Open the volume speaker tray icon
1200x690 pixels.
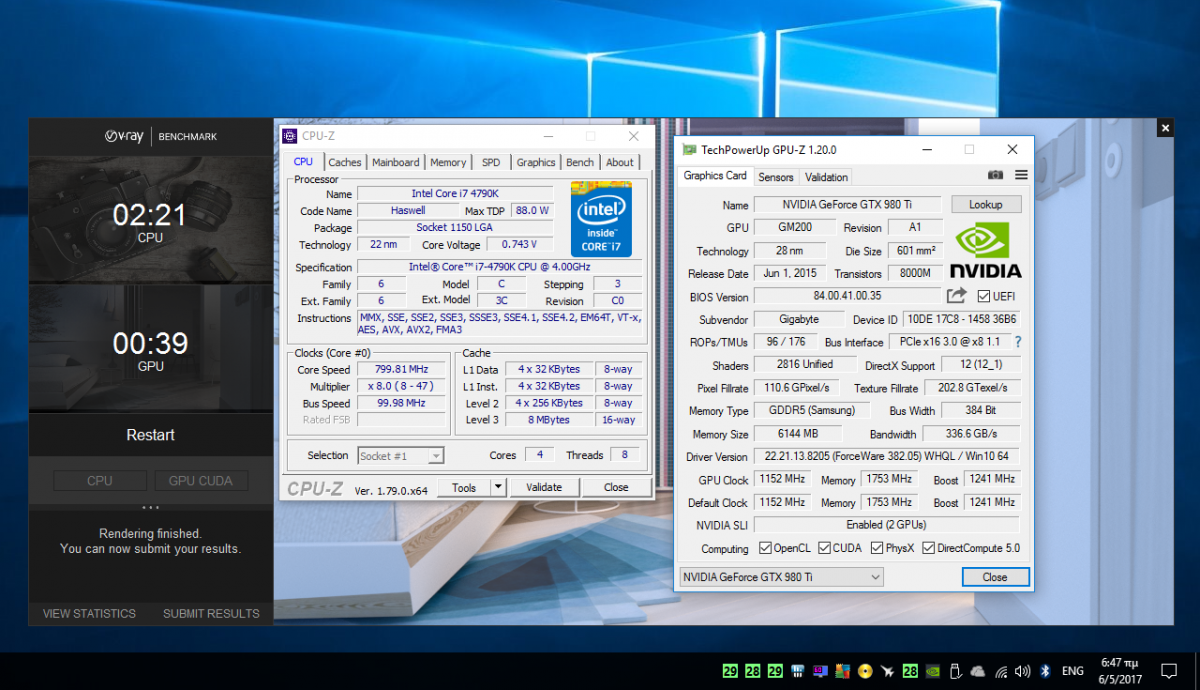(1023, 671)
